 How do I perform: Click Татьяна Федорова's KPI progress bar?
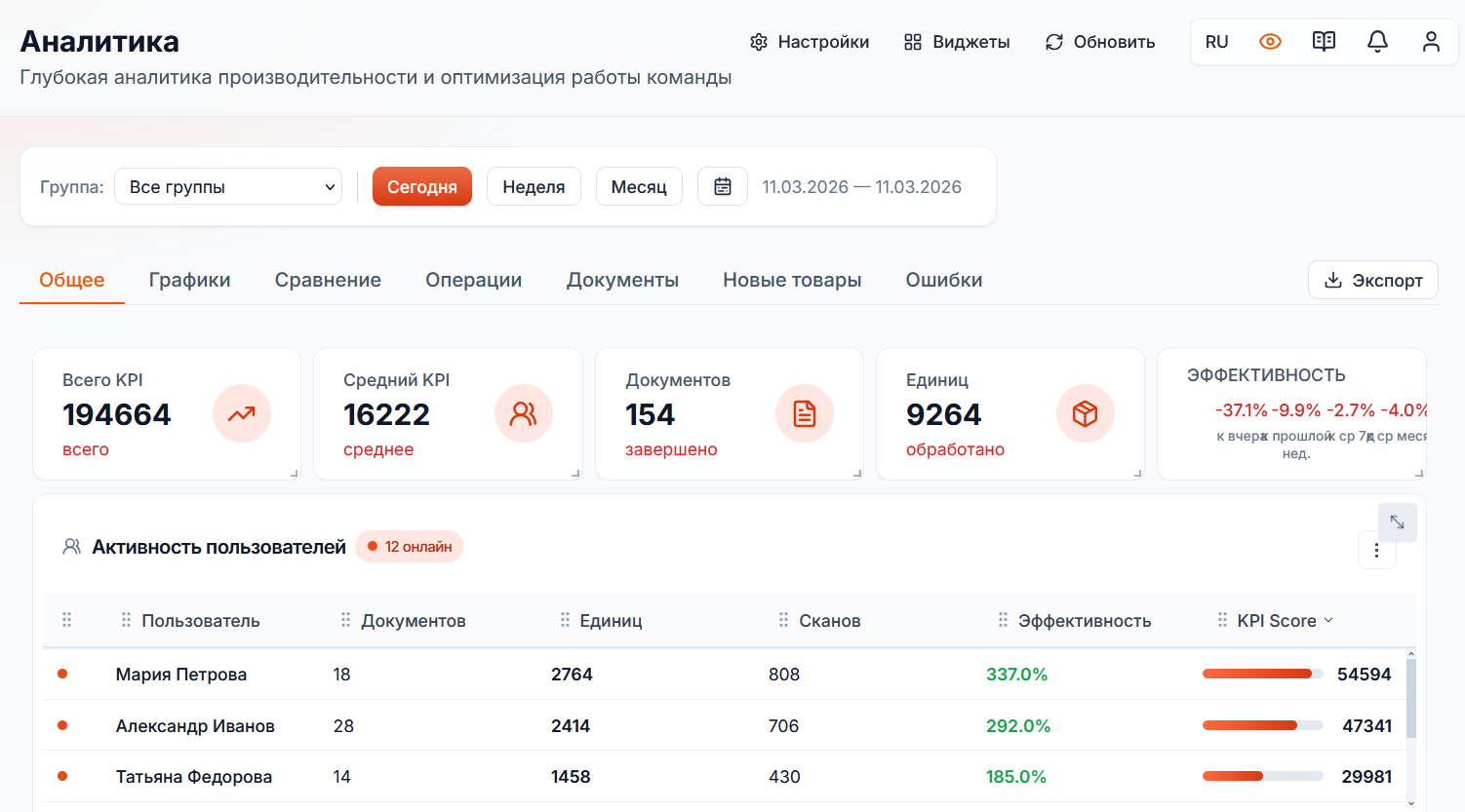[x=1263, y=776]
